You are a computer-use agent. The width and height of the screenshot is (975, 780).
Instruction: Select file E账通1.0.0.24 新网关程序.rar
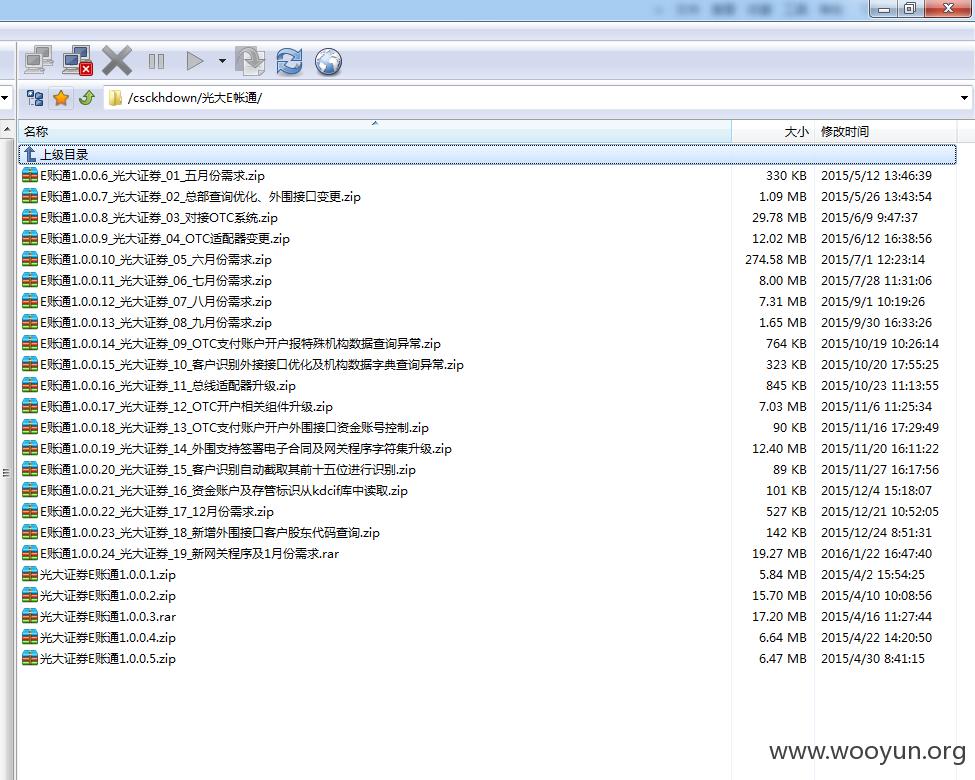point(181,554)
